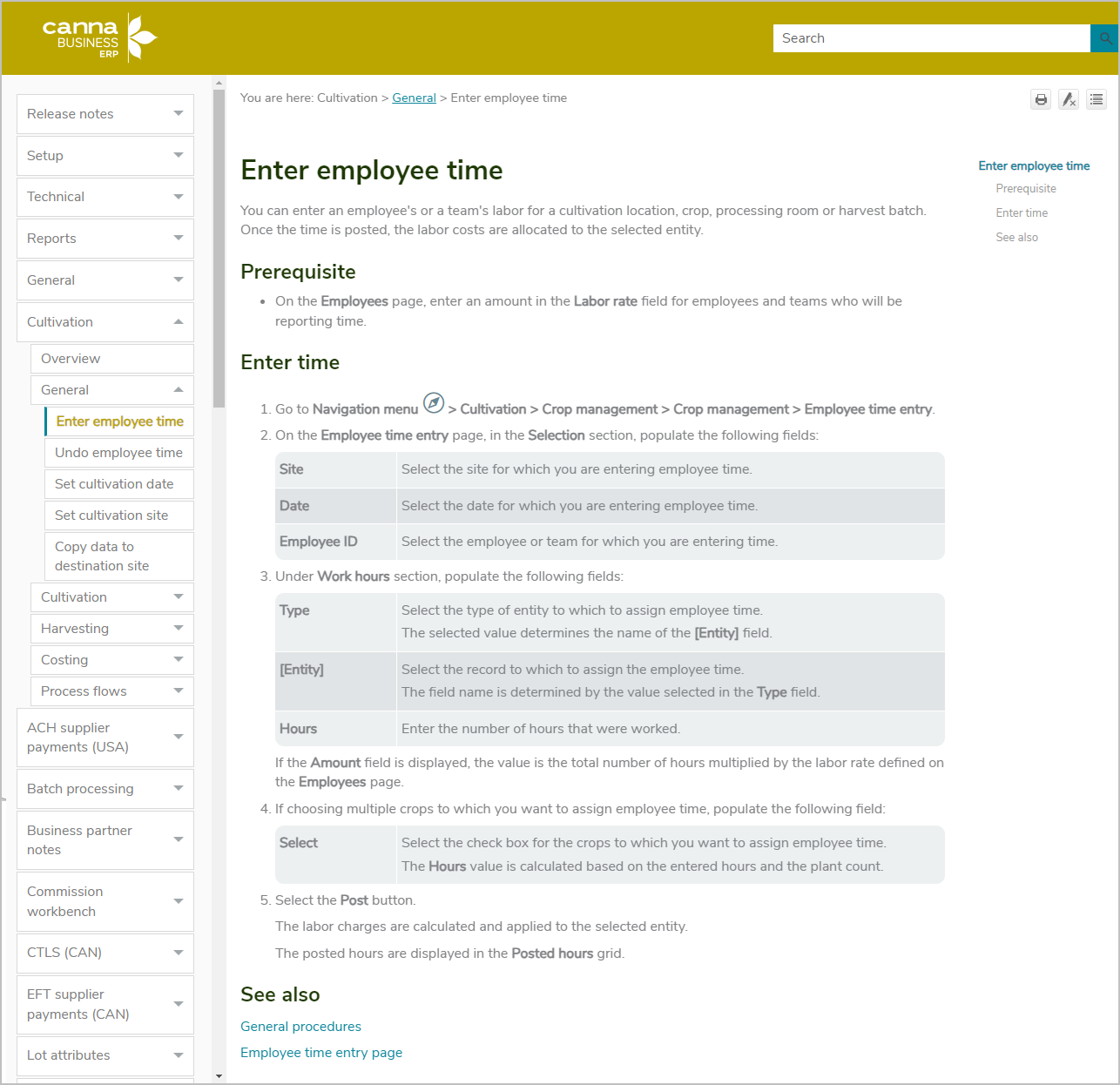This screenshot has width=1120, height=1085.
Task: Click the General breadcrumb link
Action: (414, 98)
